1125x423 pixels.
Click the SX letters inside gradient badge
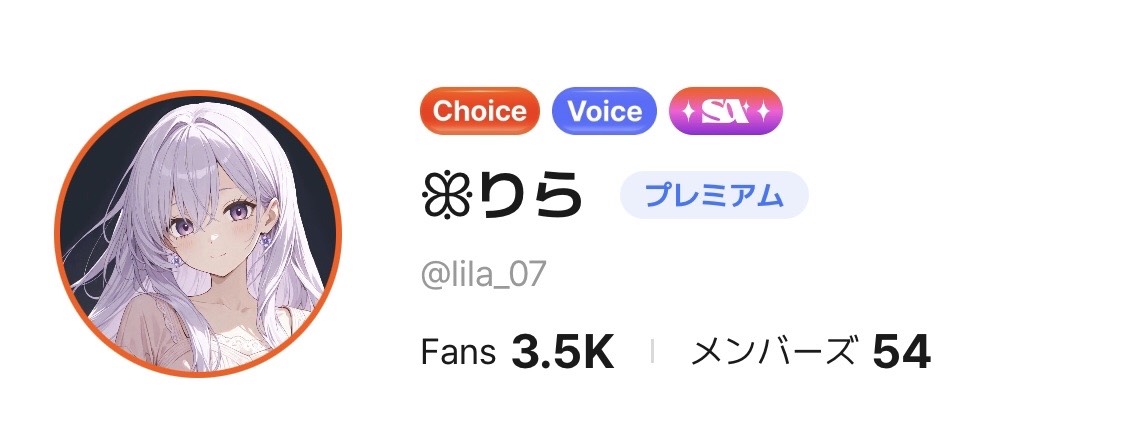tap(725, 110)
